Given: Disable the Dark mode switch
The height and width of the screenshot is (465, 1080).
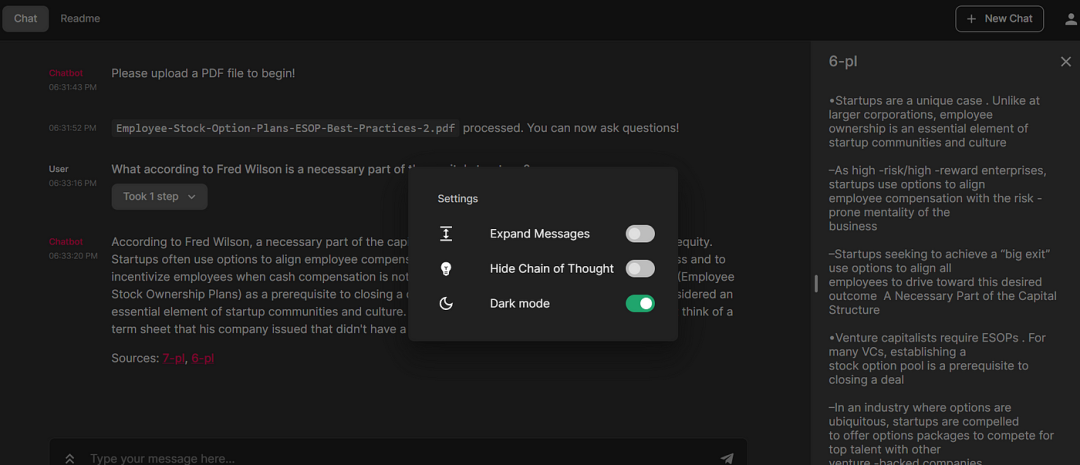Looking at the screenshot, I should (640, 304).
